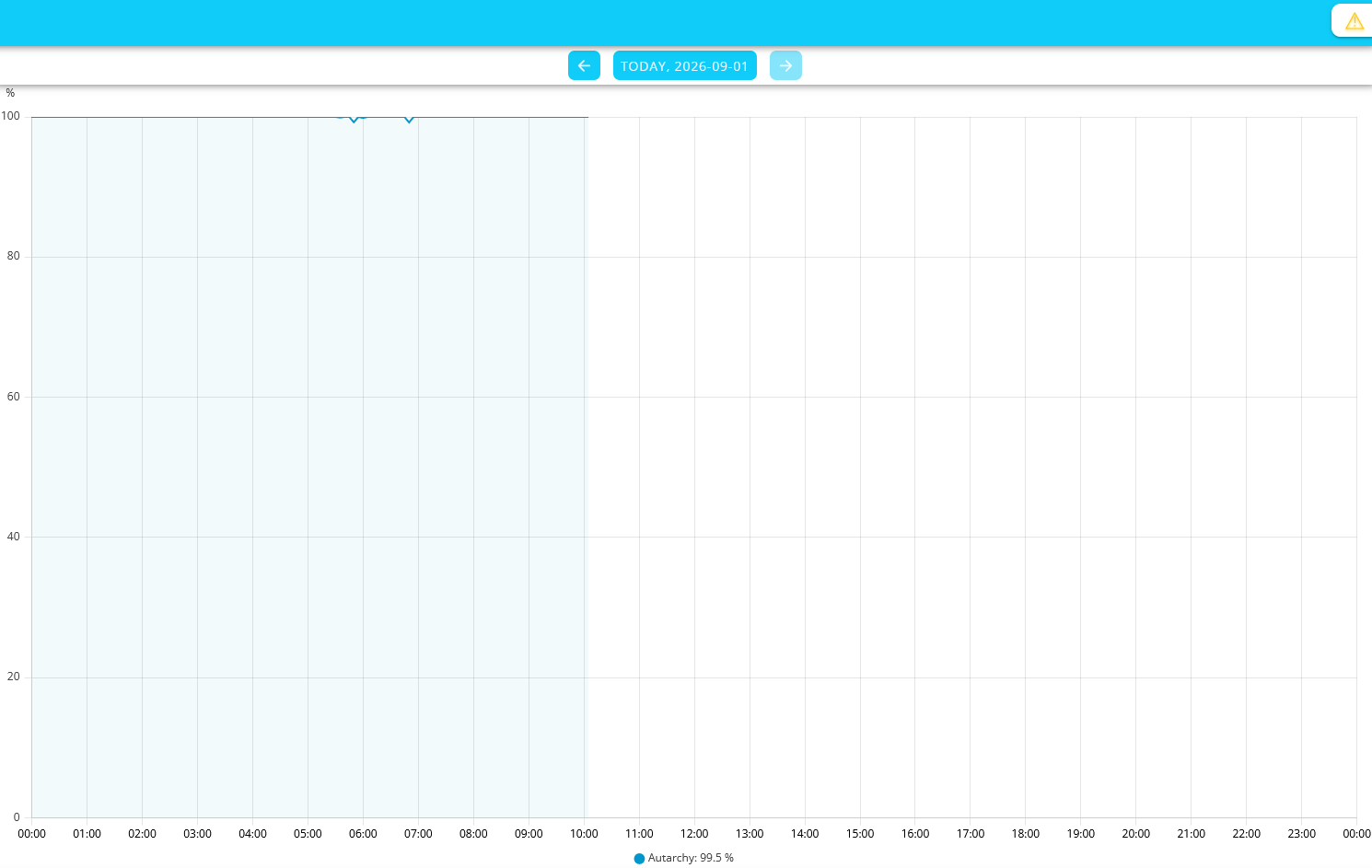Screen dimensions: 1372x868
Task: Click the 100 y-axis label
Action: [11, 116]
